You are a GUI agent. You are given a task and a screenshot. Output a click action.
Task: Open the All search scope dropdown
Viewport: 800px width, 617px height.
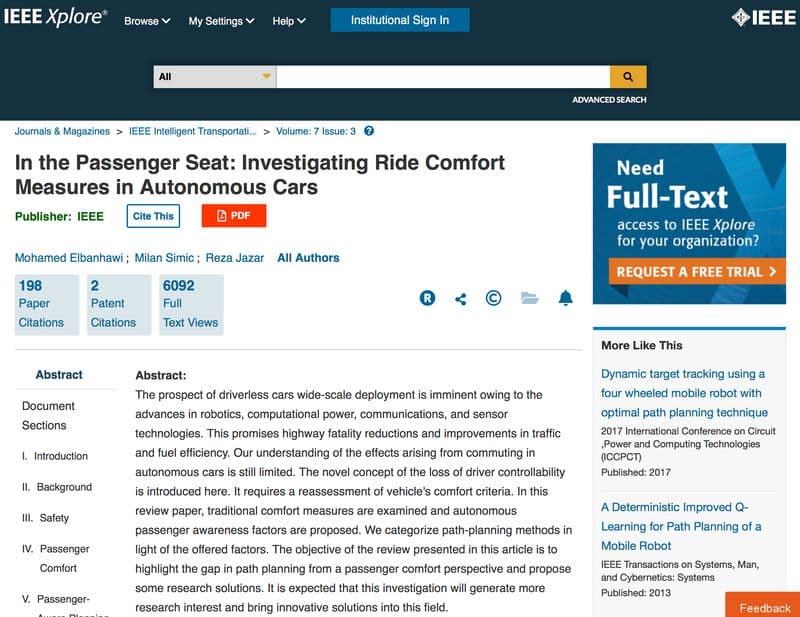[214, 77]
